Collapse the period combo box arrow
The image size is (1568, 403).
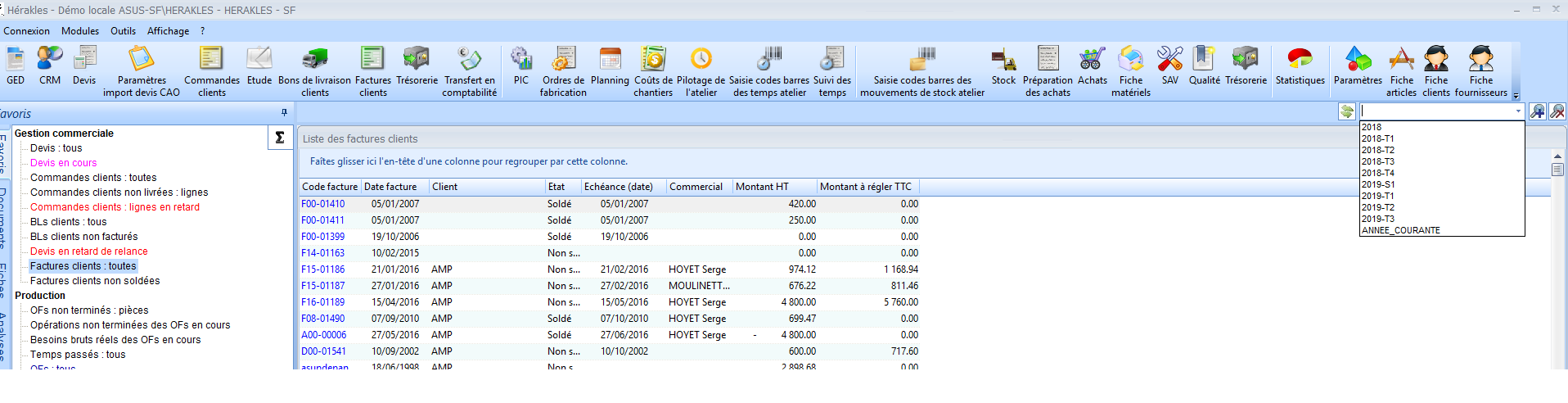1518,111
